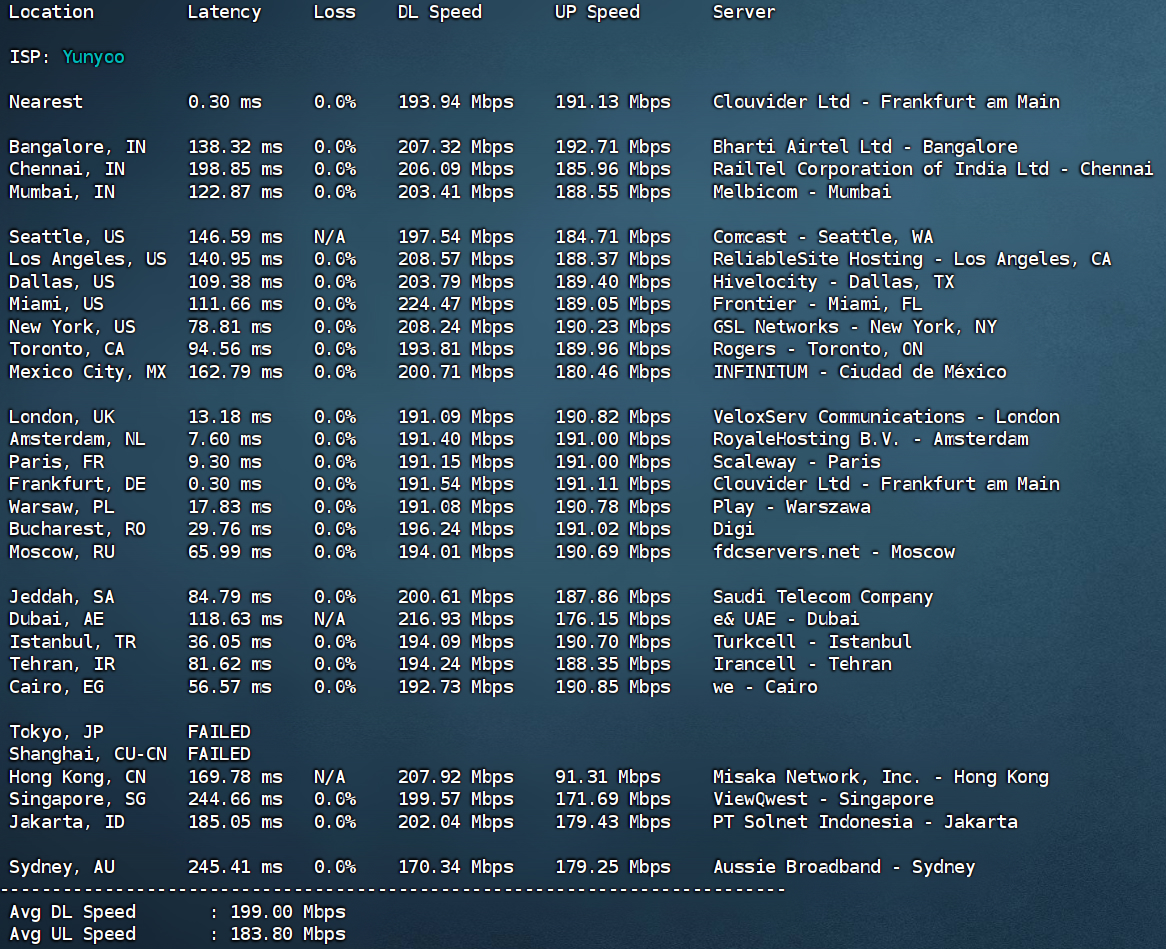1166x949 pixels.
Task: Select ReliableSite Hosting server text
Action: tap(912, 260)
